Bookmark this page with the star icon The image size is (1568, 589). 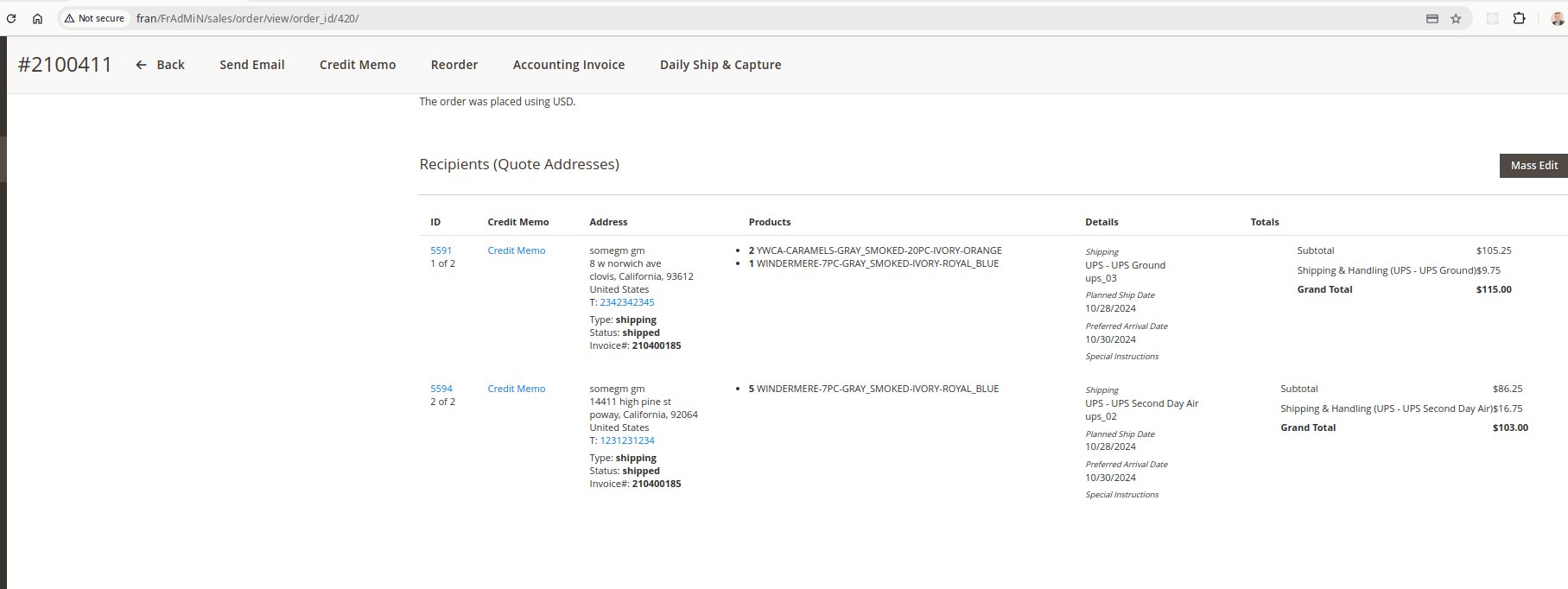click(x=1456, y=18)
